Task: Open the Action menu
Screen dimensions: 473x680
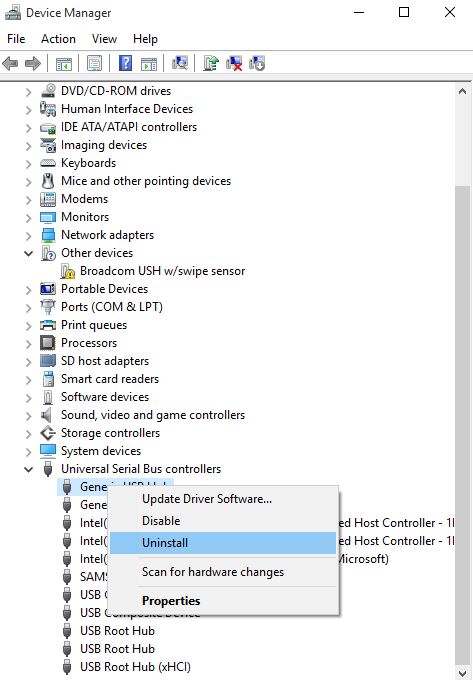Action: 59,39
